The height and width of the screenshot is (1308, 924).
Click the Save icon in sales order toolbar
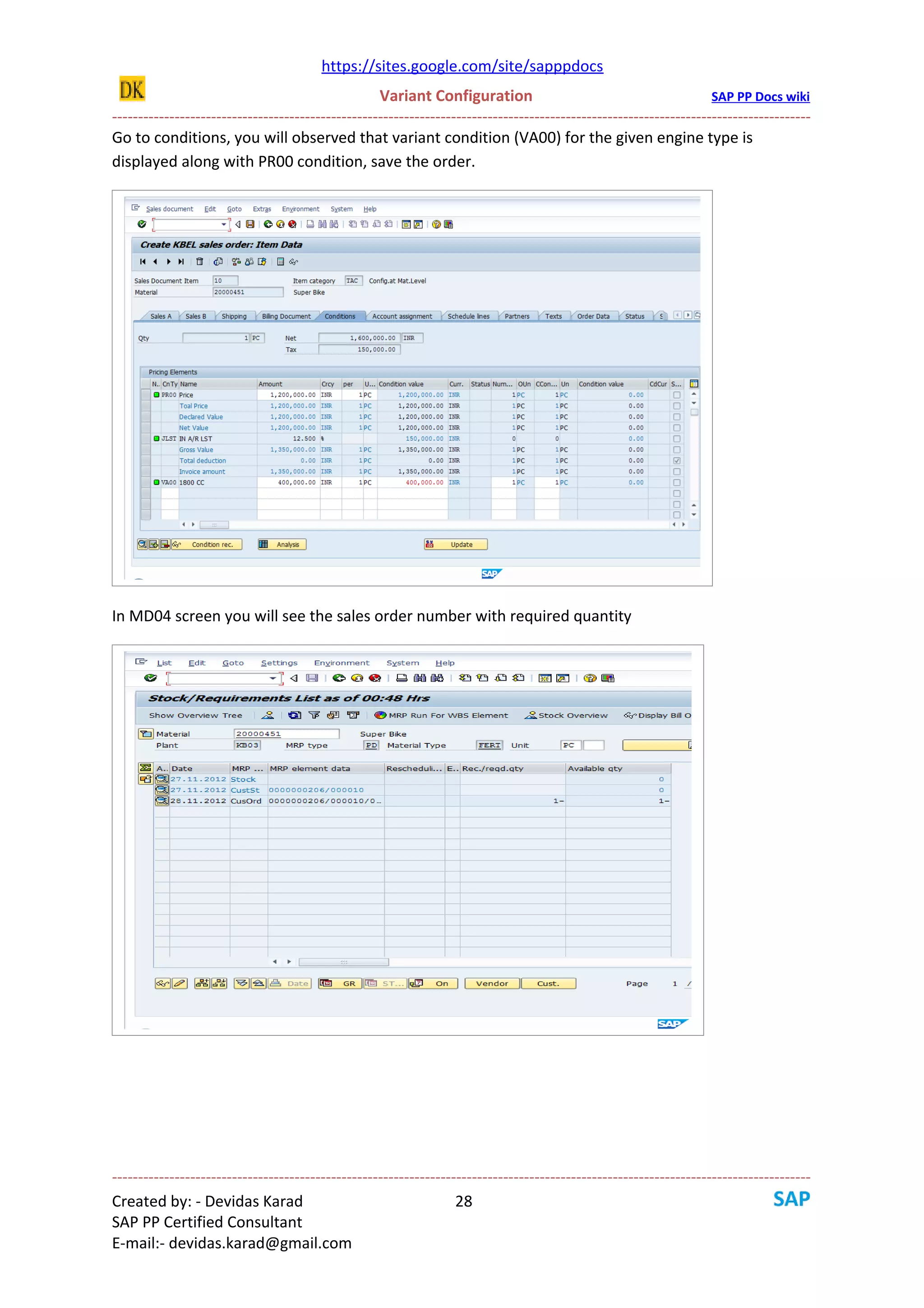250,224
